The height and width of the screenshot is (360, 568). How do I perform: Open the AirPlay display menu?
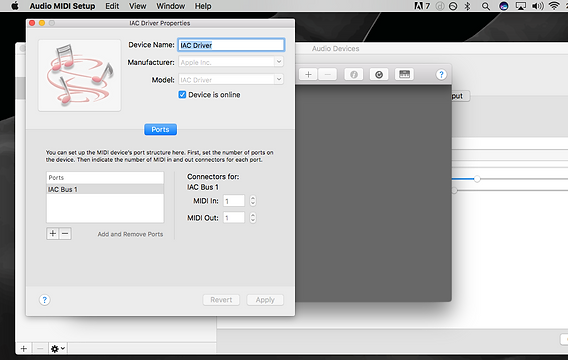521,6
